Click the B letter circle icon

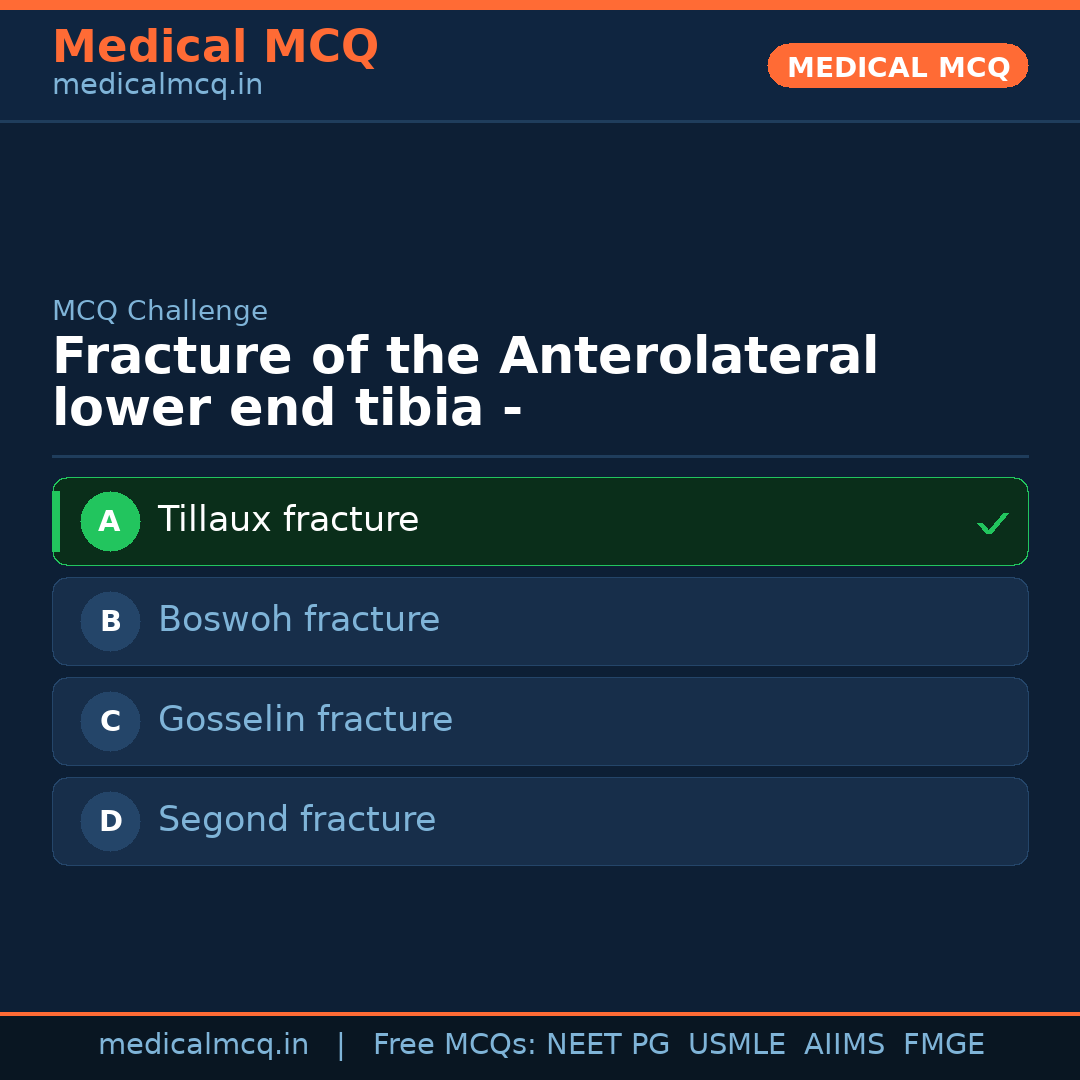point(110,621)
